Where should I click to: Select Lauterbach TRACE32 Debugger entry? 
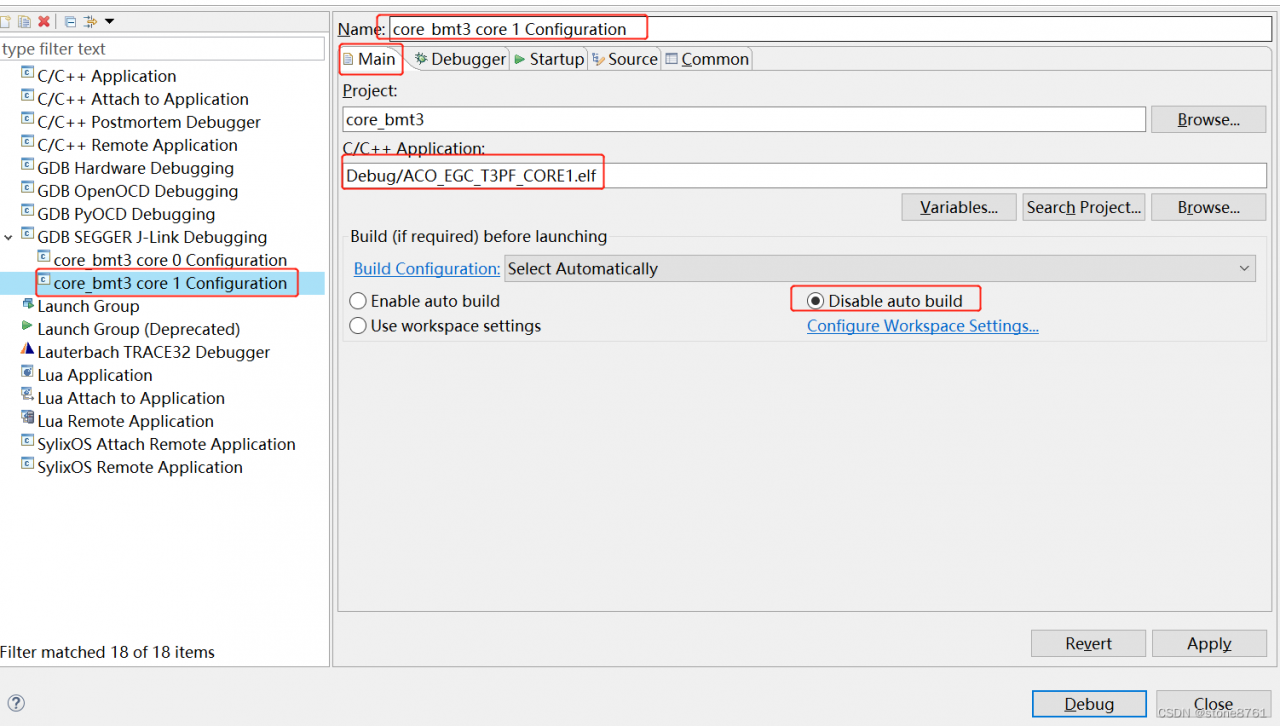153,352
